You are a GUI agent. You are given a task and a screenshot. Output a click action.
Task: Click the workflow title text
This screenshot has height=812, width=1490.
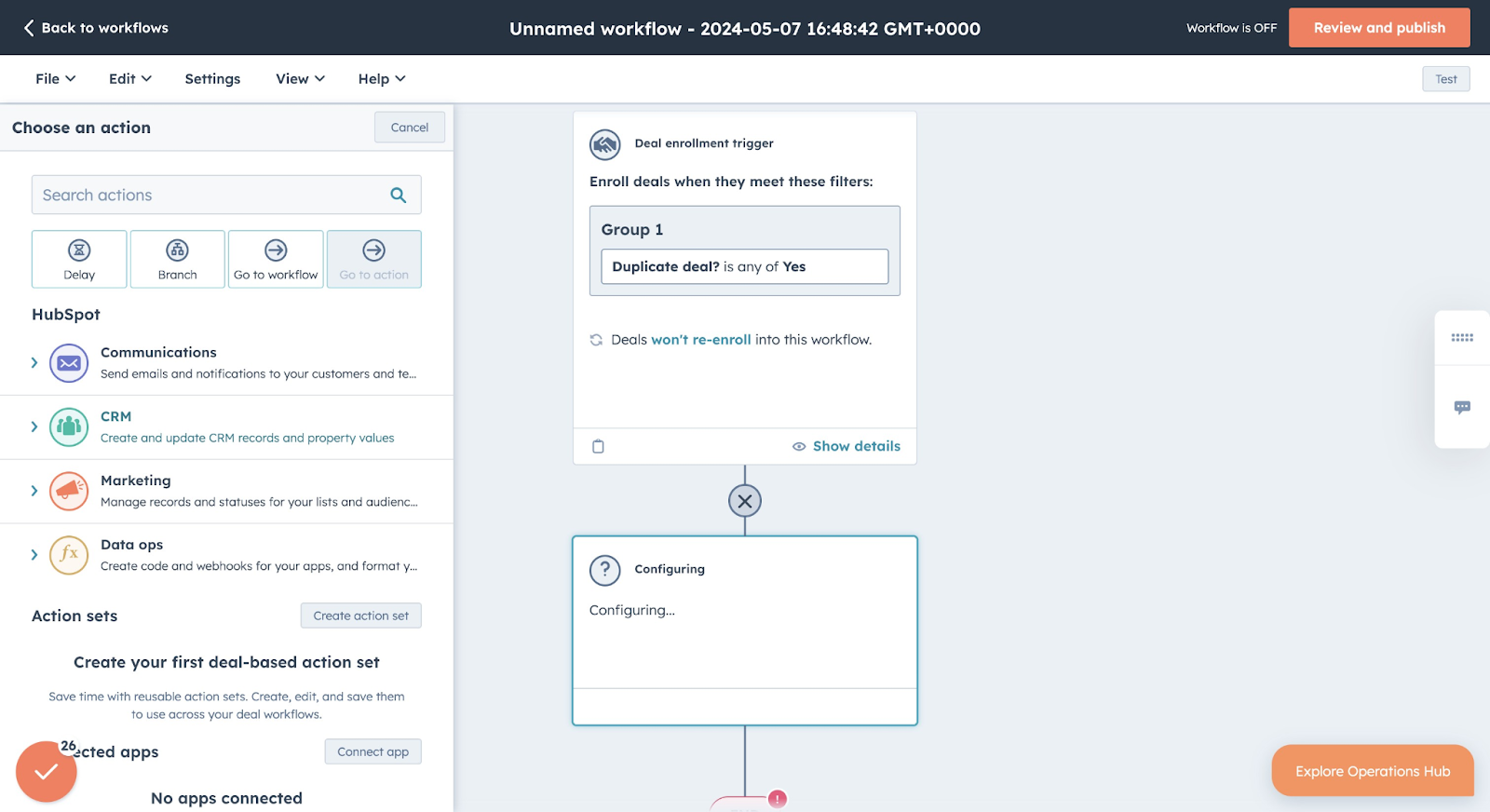tap(745, 29)
